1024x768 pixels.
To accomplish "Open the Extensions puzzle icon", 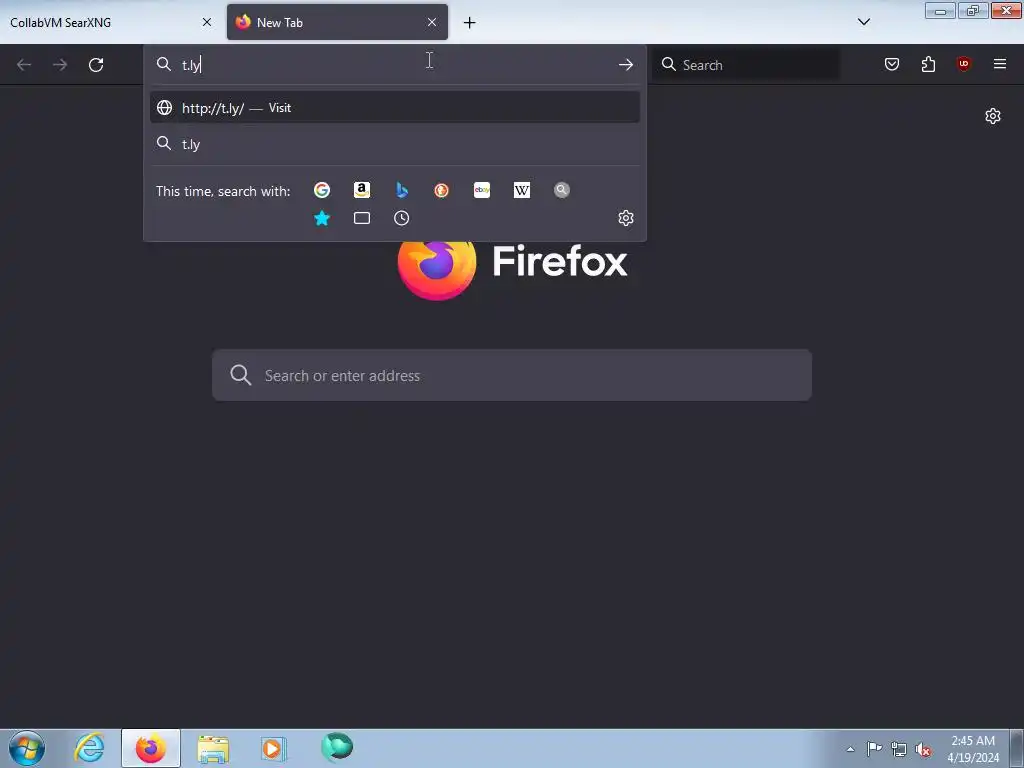I will [928, 64].
